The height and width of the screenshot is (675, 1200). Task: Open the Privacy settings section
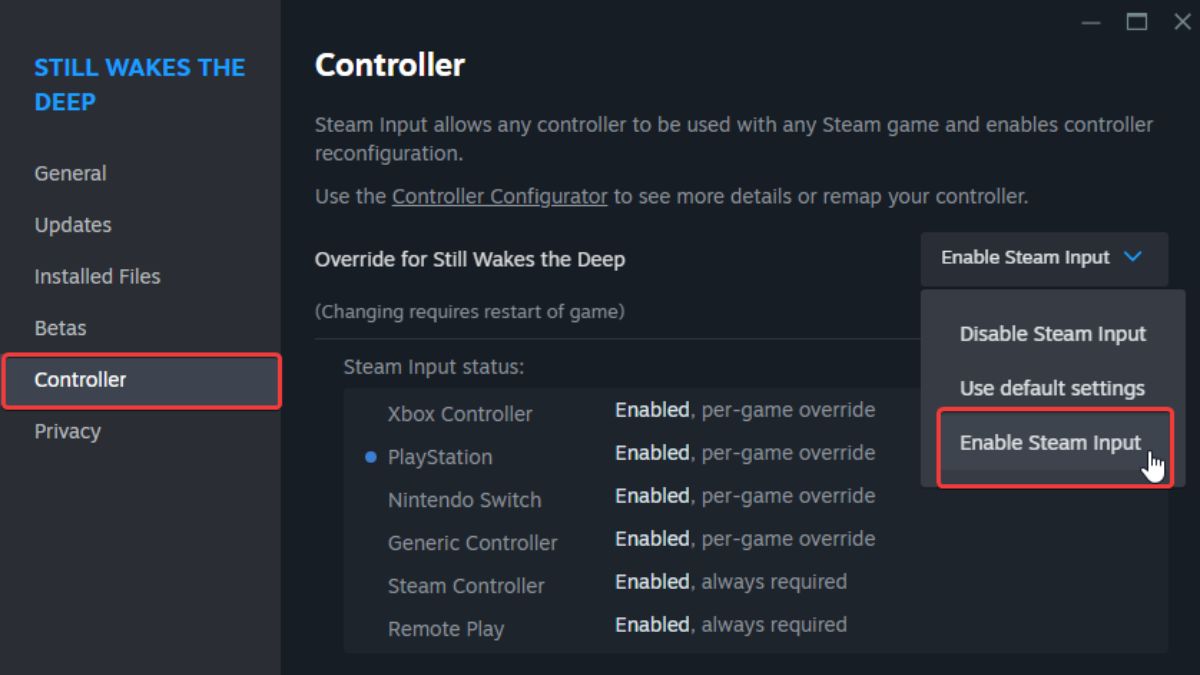tap(67, 432)
